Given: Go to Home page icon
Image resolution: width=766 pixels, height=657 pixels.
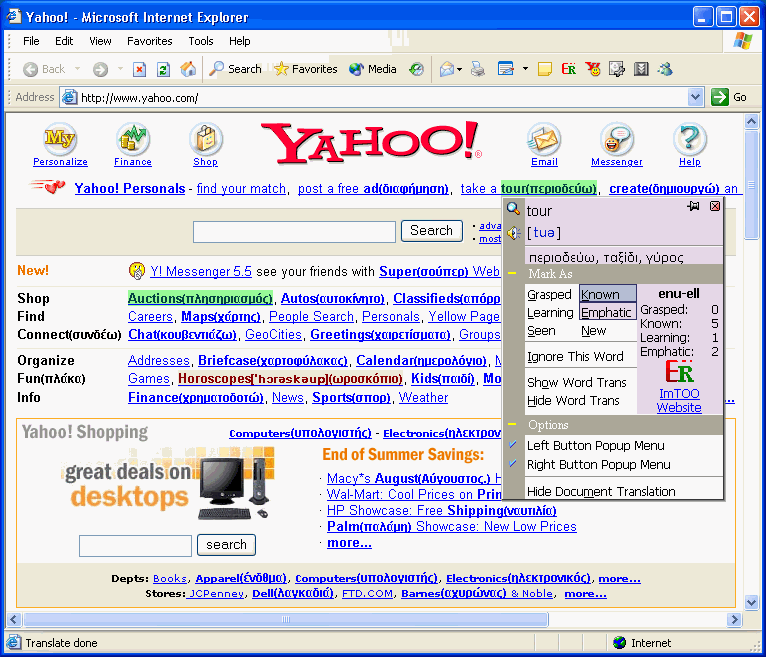Looking at the screenshot, I should pyautogui.click(x=188, y=69).
